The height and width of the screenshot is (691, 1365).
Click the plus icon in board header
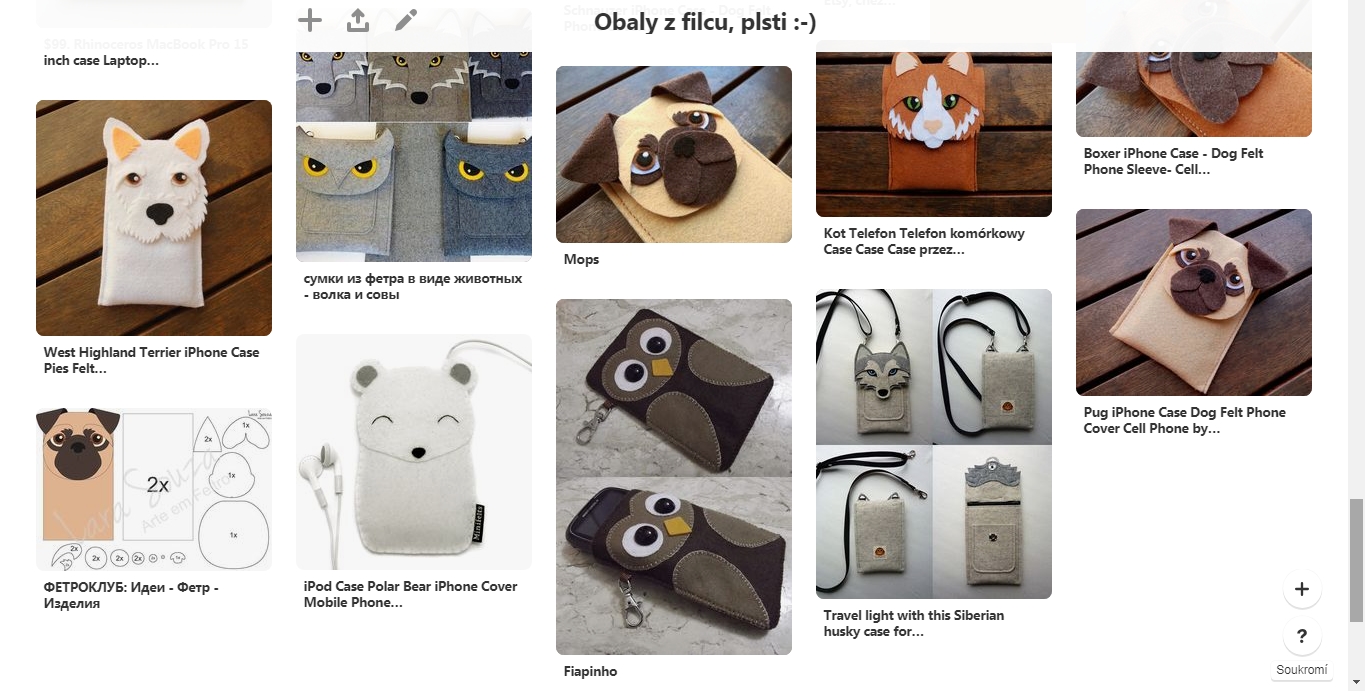pos(310,20)
